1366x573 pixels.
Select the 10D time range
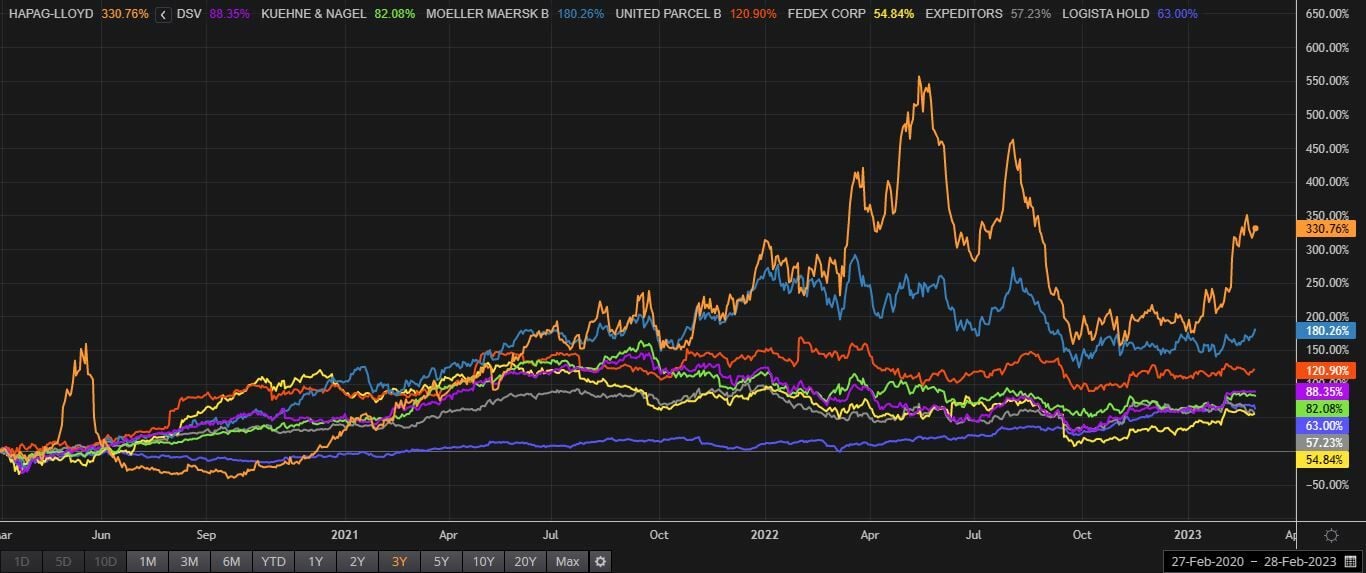click(x=105, y=562)
